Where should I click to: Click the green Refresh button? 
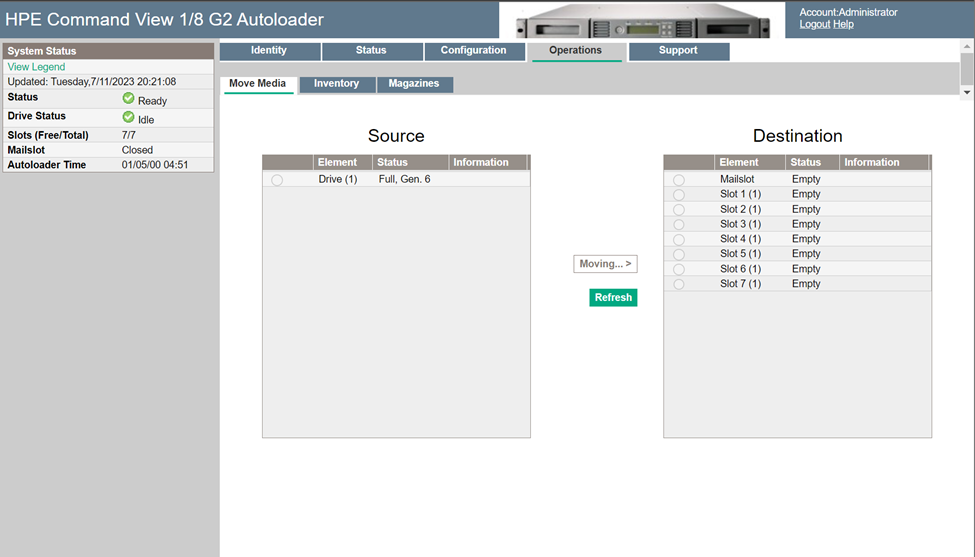click(x=613, y=297)
